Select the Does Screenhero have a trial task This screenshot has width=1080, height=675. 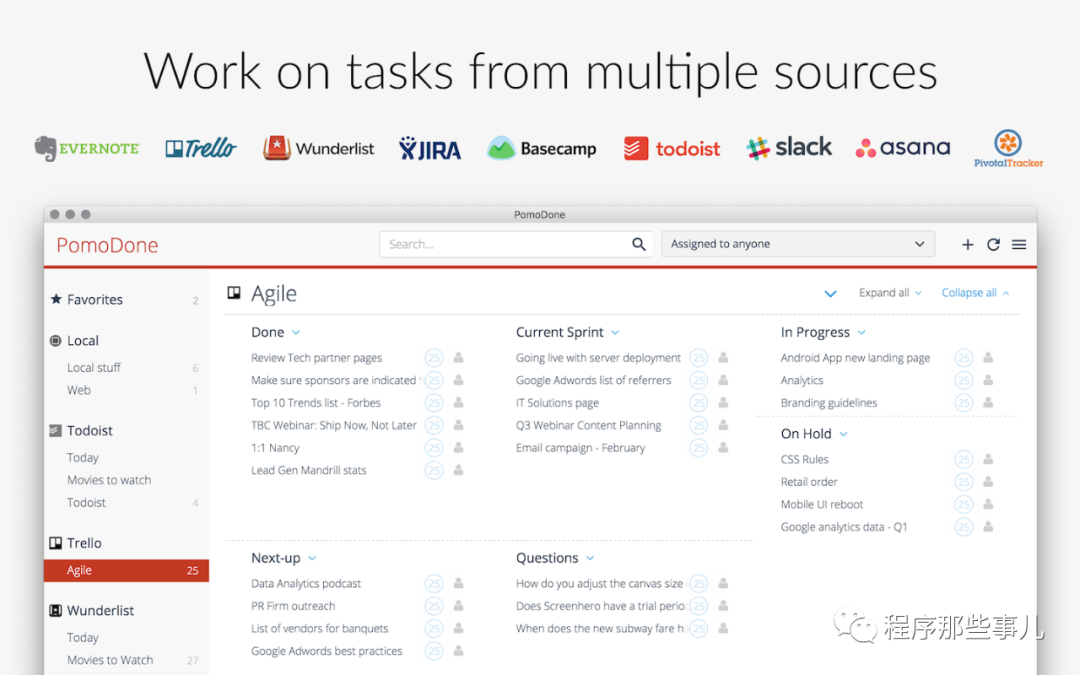(601, 606)
